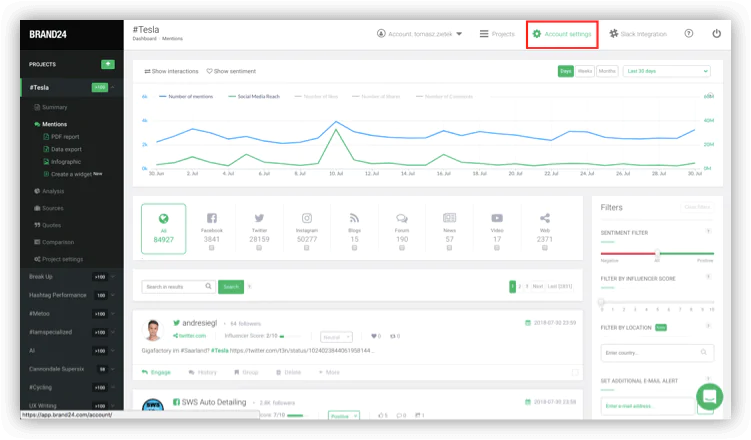751x440 pixels.
Task: Select the Days view tab
Action: pos(566,71)
